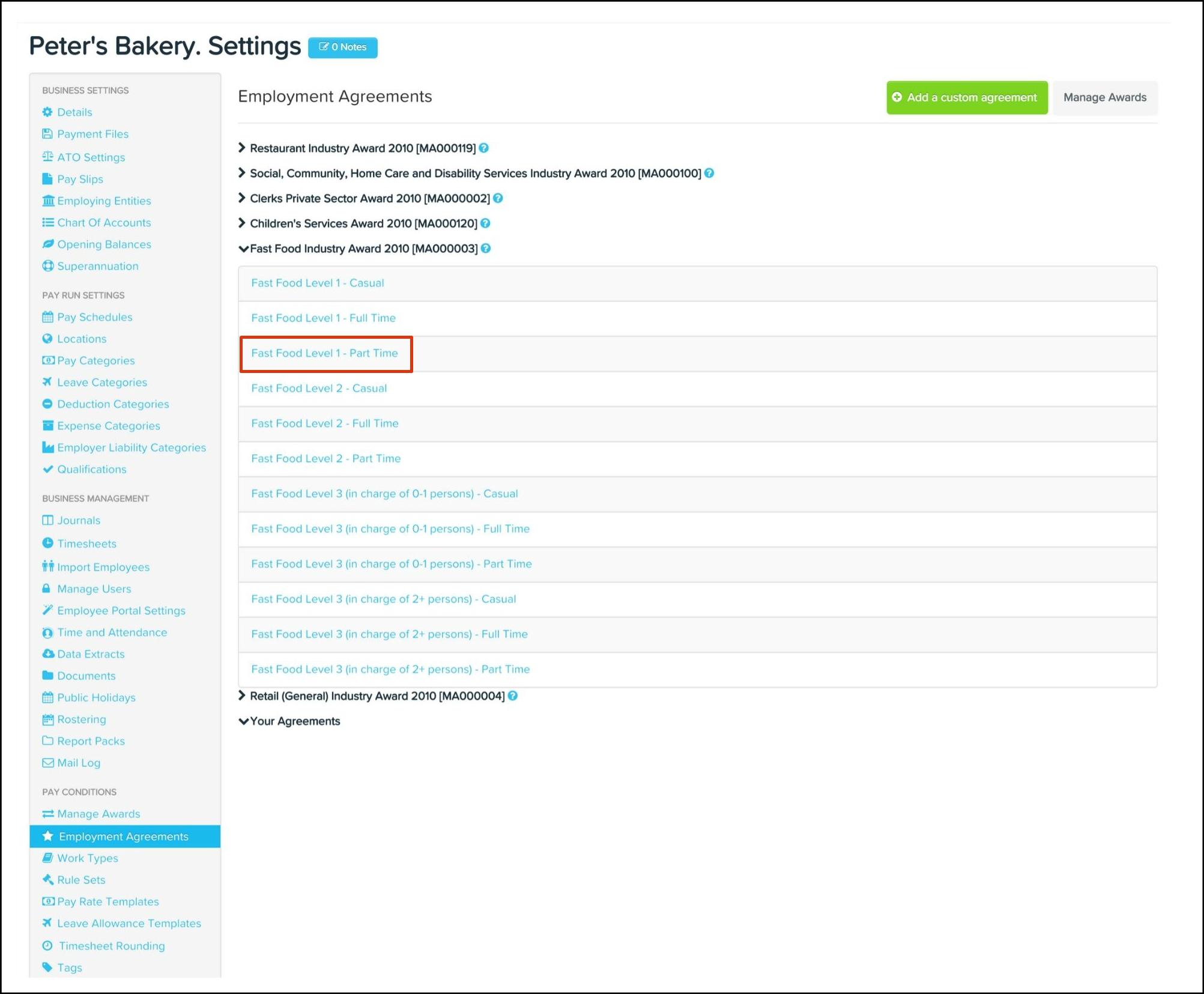Click help icon beside Retail (General) Industry Award

[x=513, y=696]
